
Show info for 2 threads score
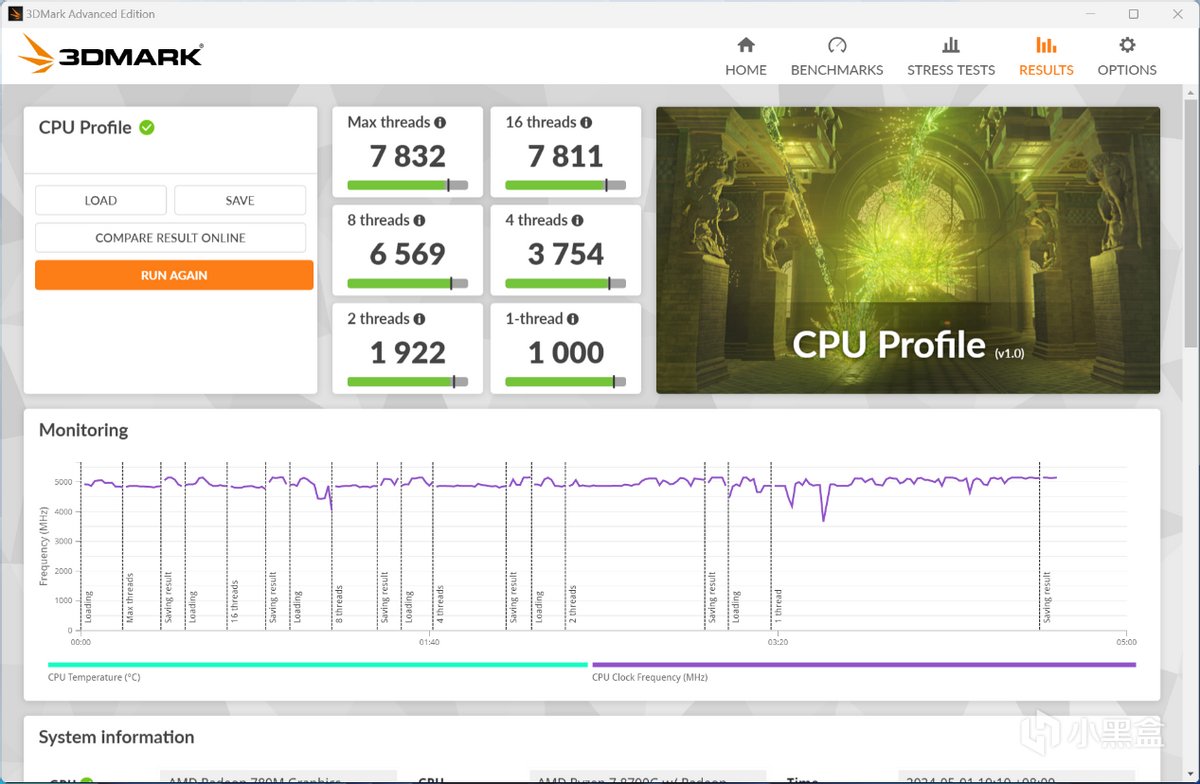click(419, 318)
